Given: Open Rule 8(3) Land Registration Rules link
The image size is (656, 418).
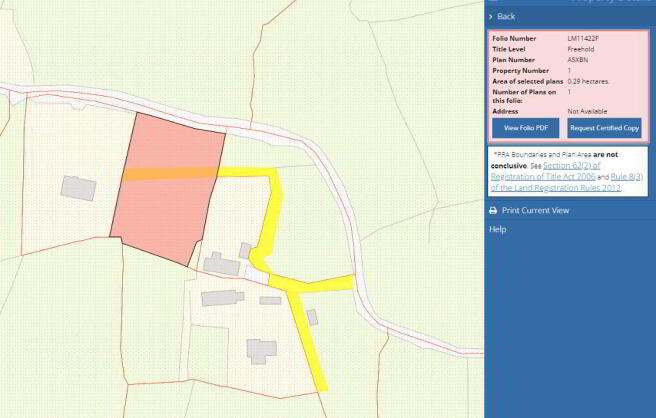Looking at the screenshot, I should [x=567, y=176].
